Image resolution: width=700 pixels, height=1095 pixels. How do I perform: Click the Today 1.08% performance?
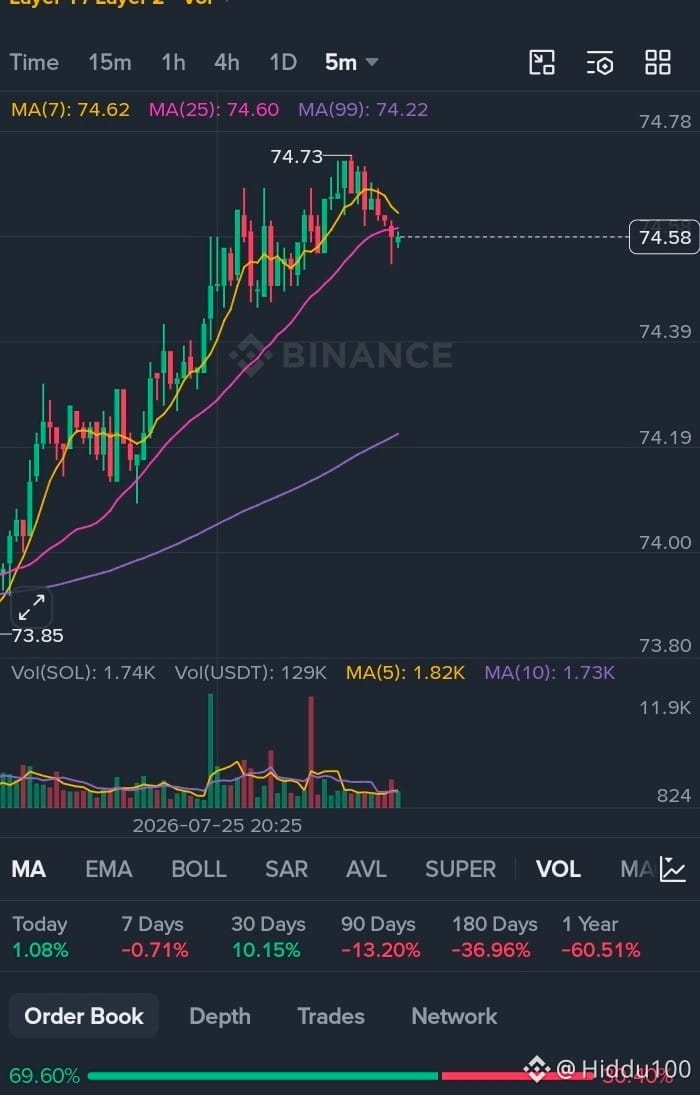(41, 937)
